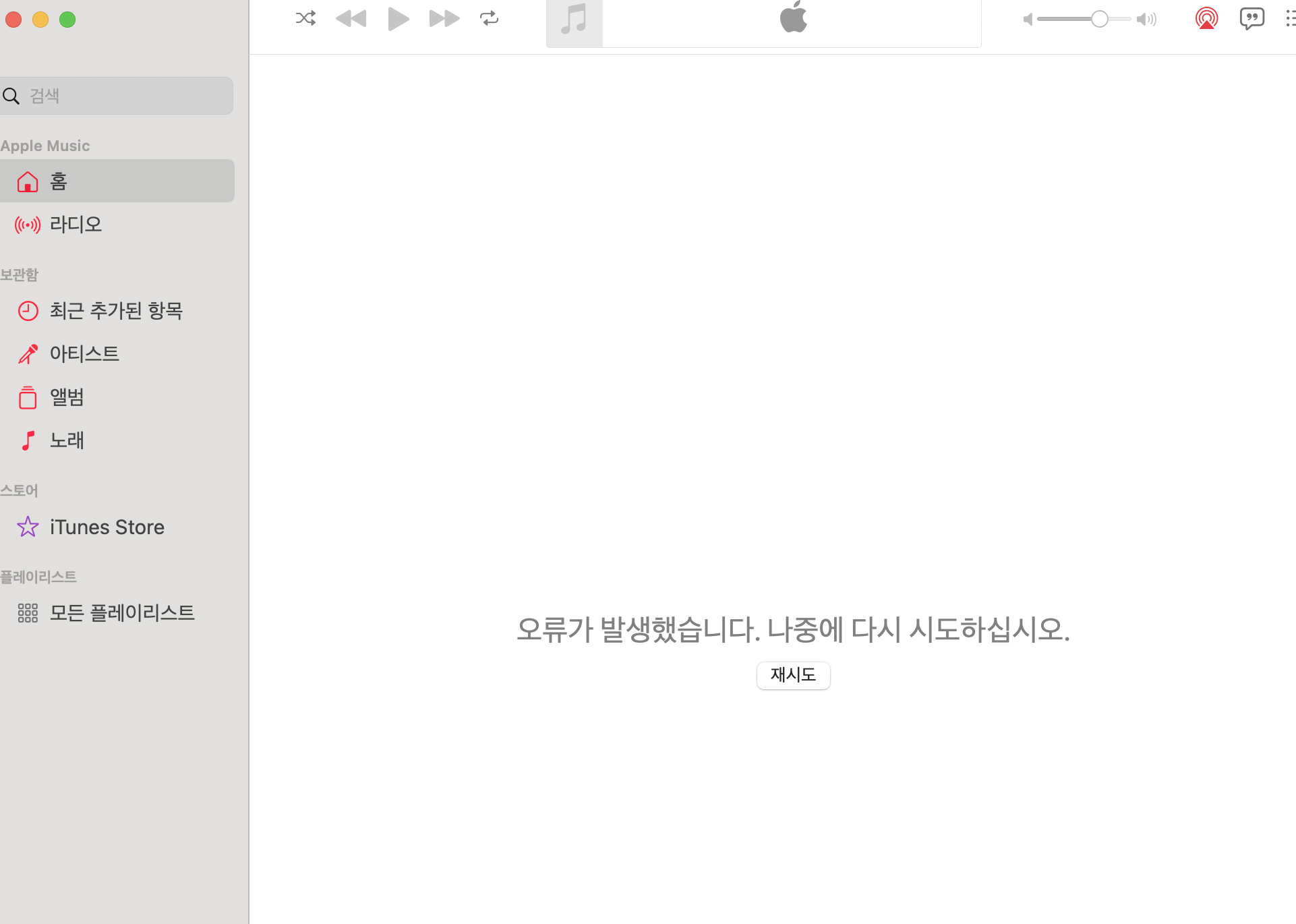Open 모든 플레이리스트 grid item
1296x924 pixels.
pos(121,612)
